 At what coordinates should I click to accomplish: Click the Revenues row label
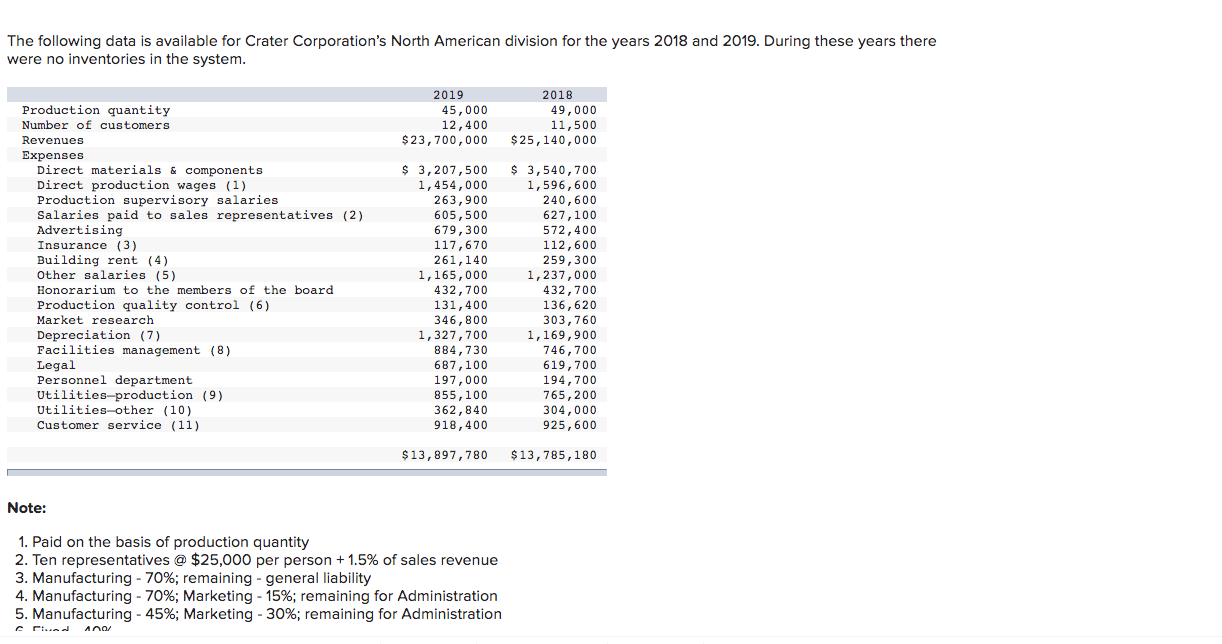coord(53,140)
